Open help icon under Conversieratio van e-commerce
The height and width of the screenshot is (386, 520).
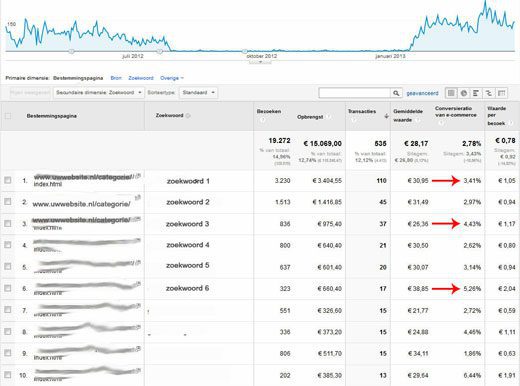point(441,123)
